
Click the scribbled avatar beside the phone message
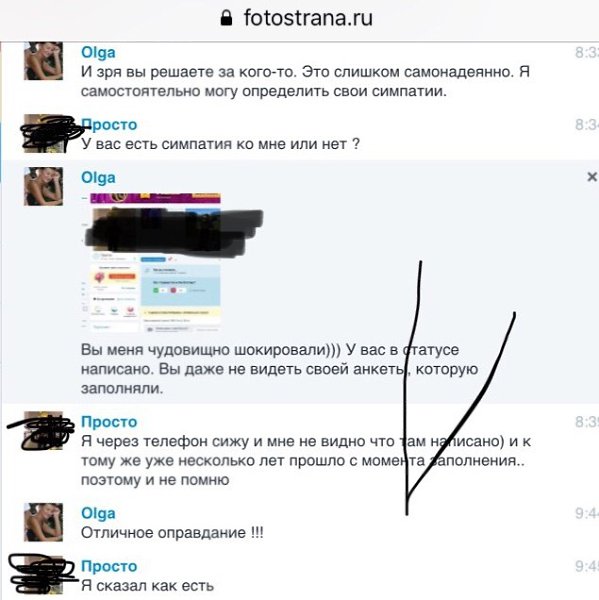(43, 430)
